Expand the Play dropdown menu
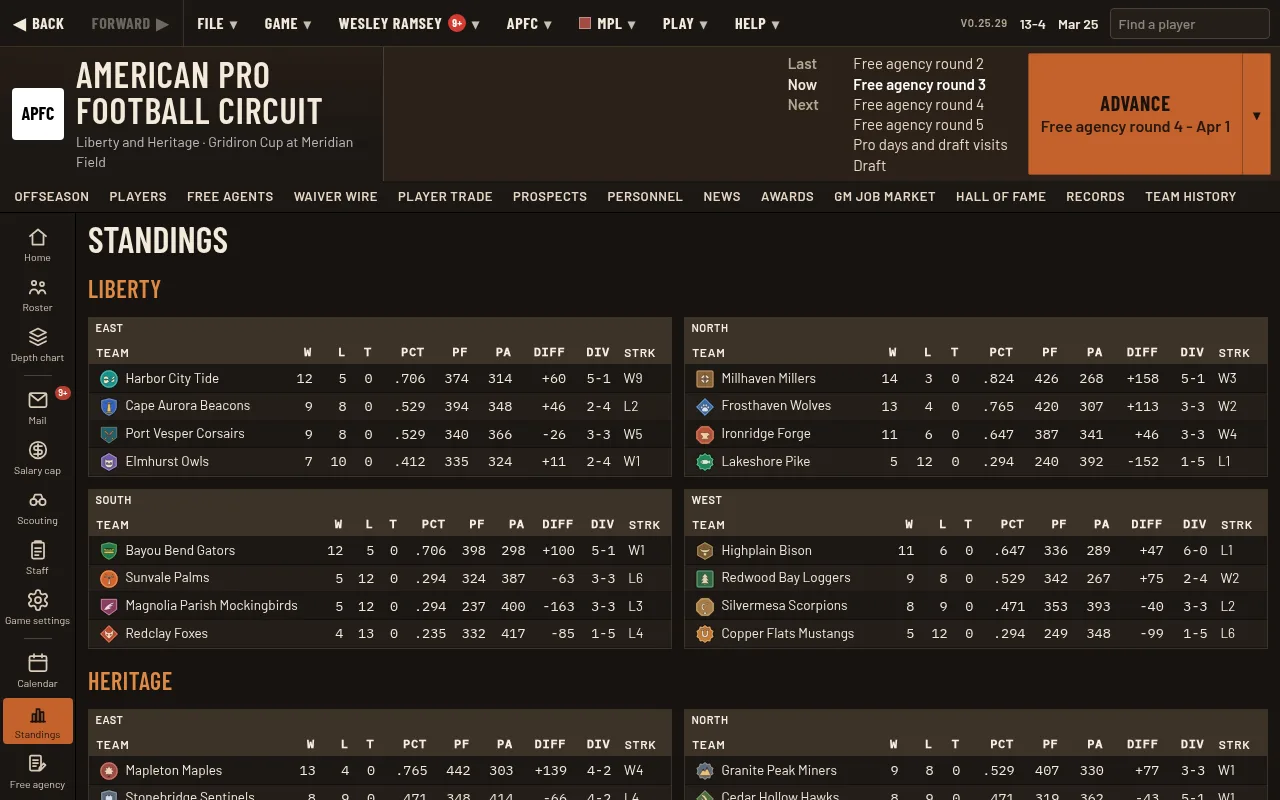 pos(685,24)
